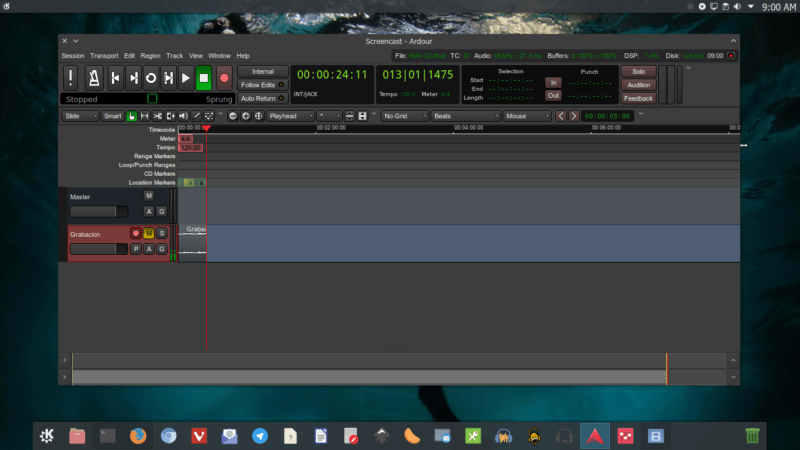This screenshot has height=450, width=800.
Task: Open the visible tracks asterisk dropdown
Action: pos(329,116)
